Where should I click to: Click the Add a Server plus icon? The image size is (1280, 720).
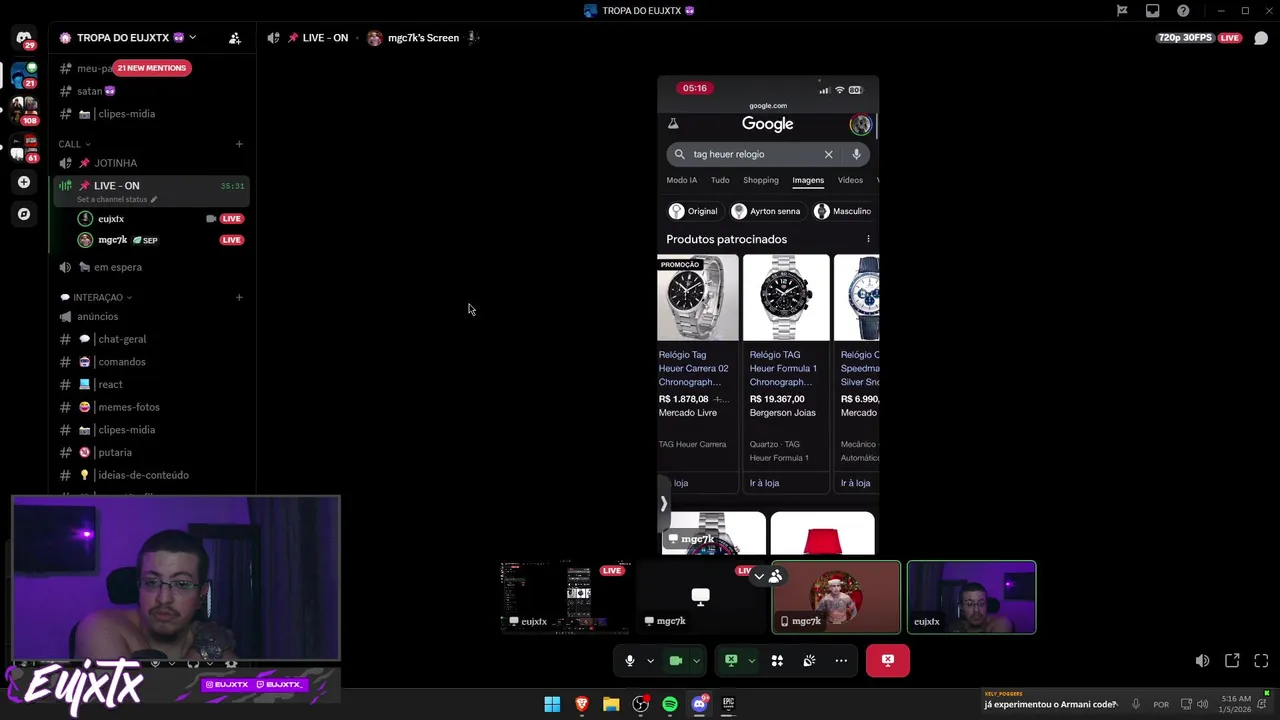tap(24, 182)
